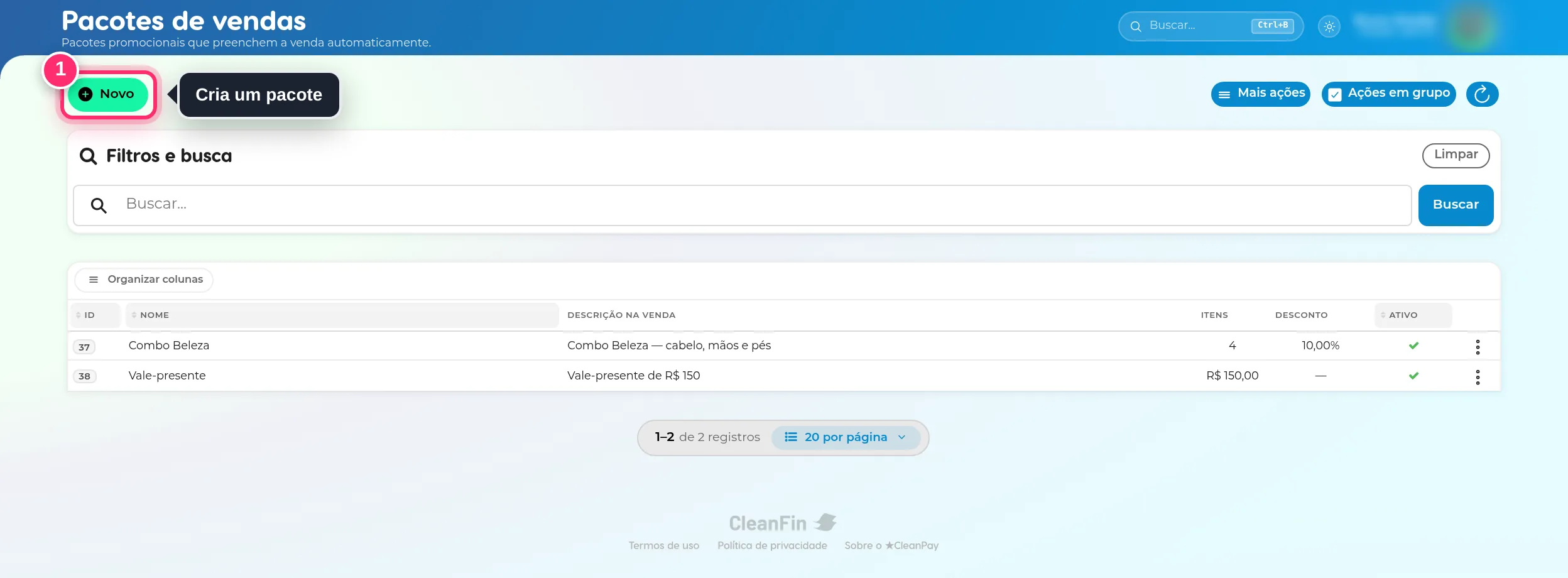Click description 'Vale-presente de R$ 150'
The width and height of the screenshot is (1568, 578).
coord(633,376)
